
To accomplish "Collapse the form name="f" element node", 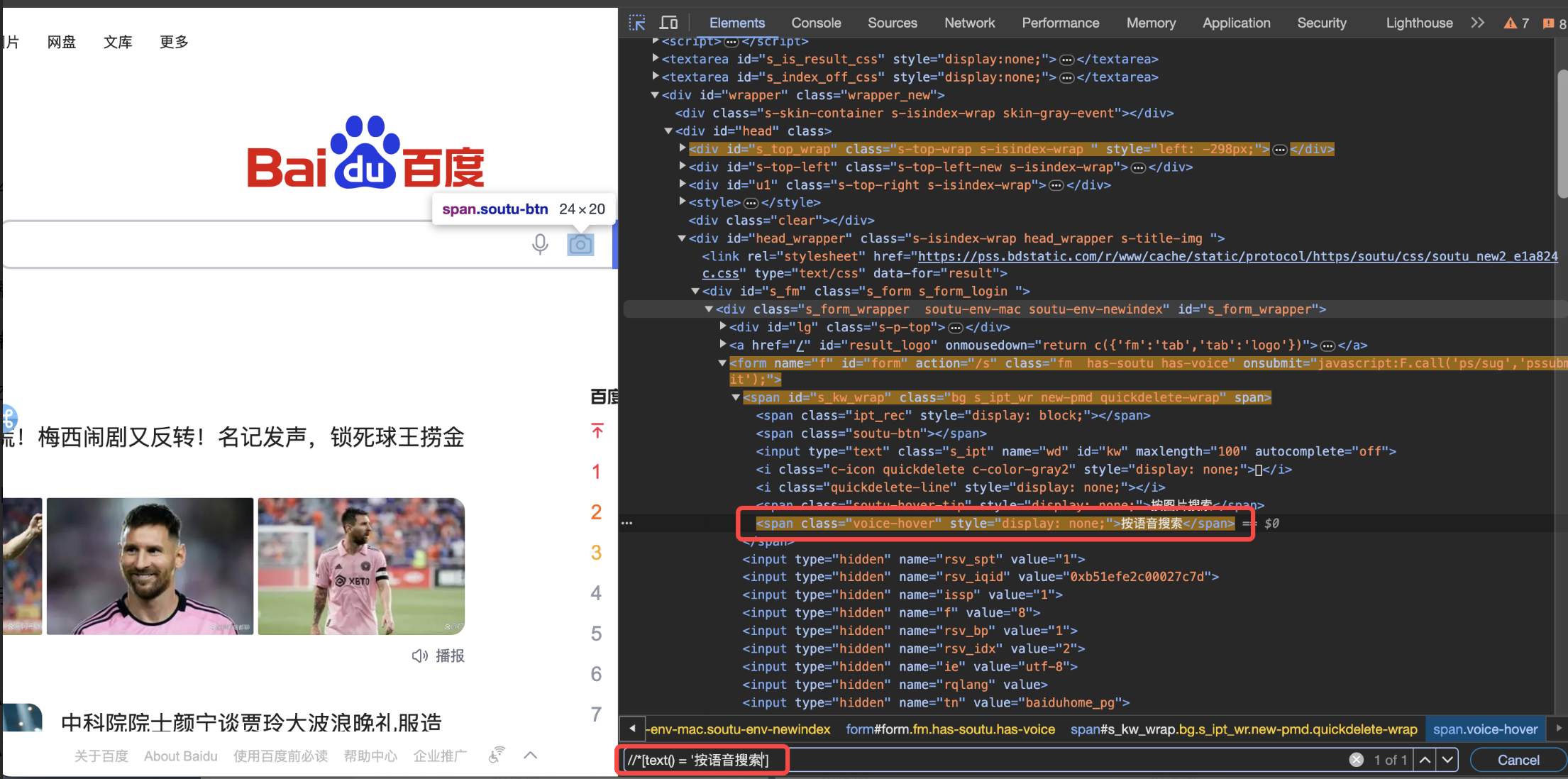I will 722,363.
